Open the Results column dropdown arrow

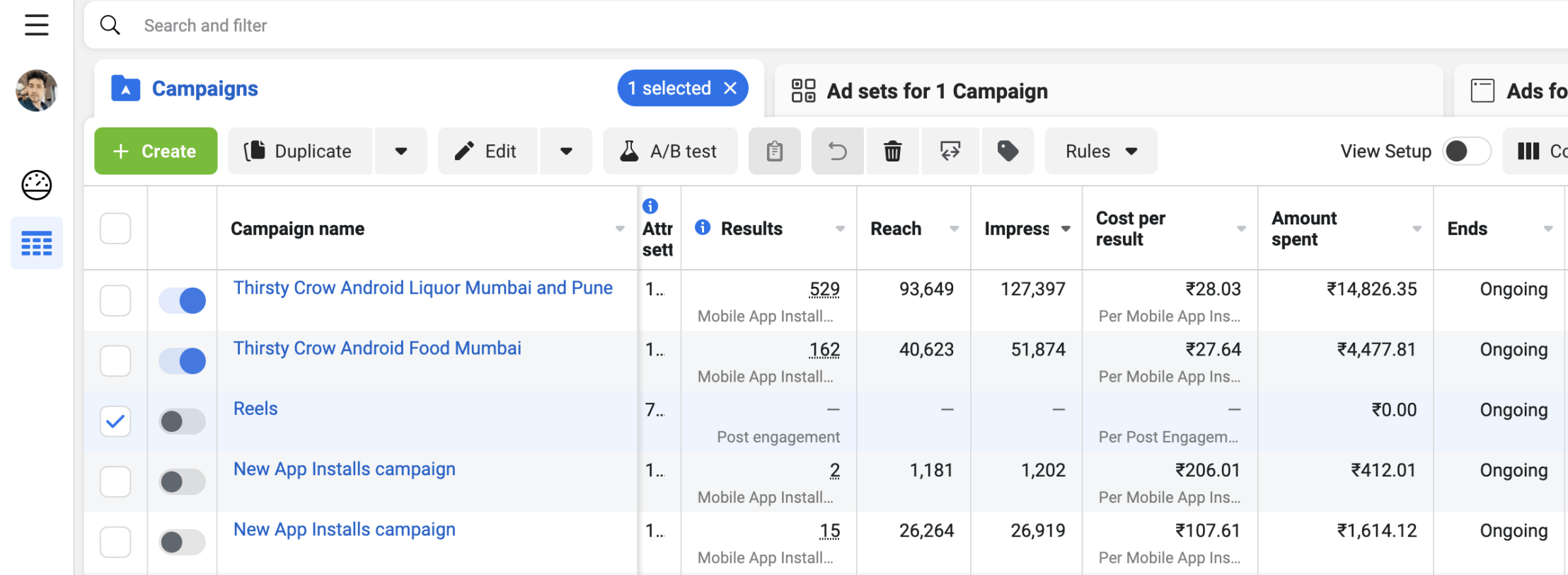[x=840, y=229]
